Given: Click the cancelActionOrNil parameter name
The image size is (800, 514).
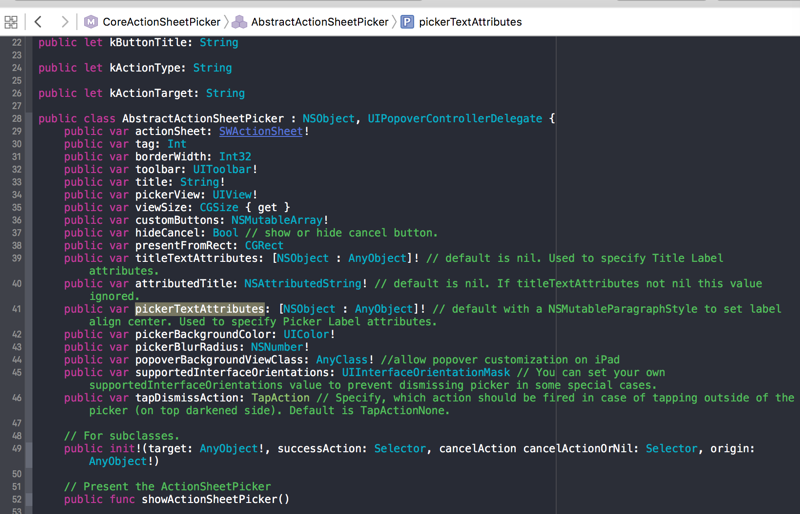Looking at the screenshot, I should tap(576, 449).
